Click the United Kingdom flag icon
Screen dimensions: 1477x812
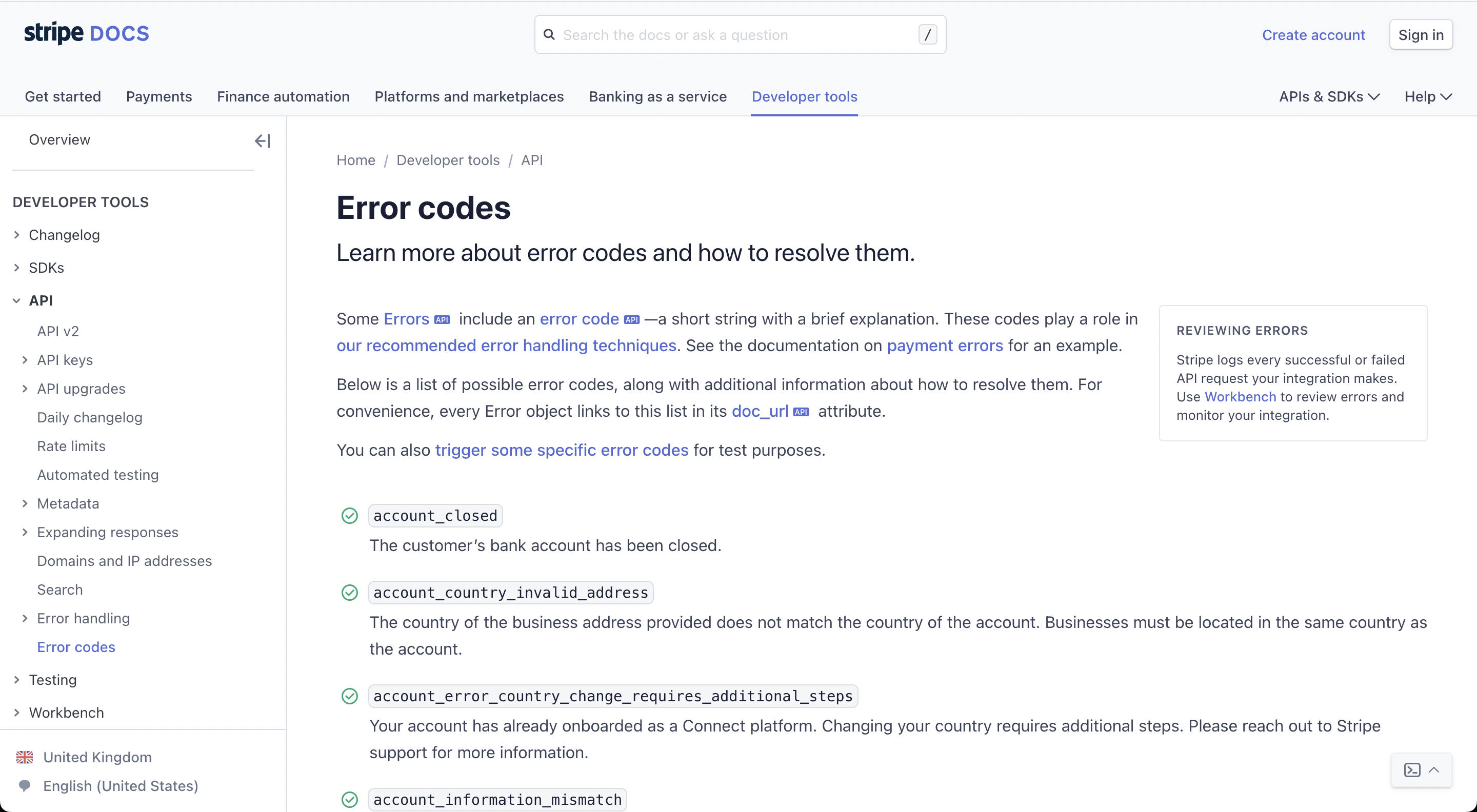[24, 757]
